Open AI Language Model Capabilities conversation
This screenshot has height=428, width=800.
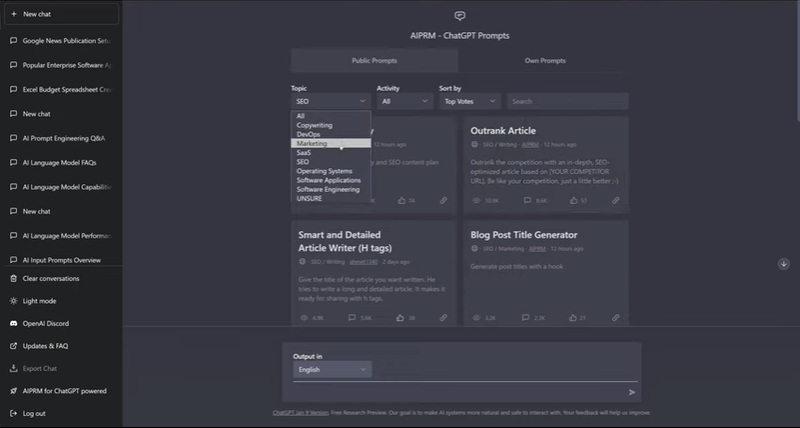[x=61, y=187]
